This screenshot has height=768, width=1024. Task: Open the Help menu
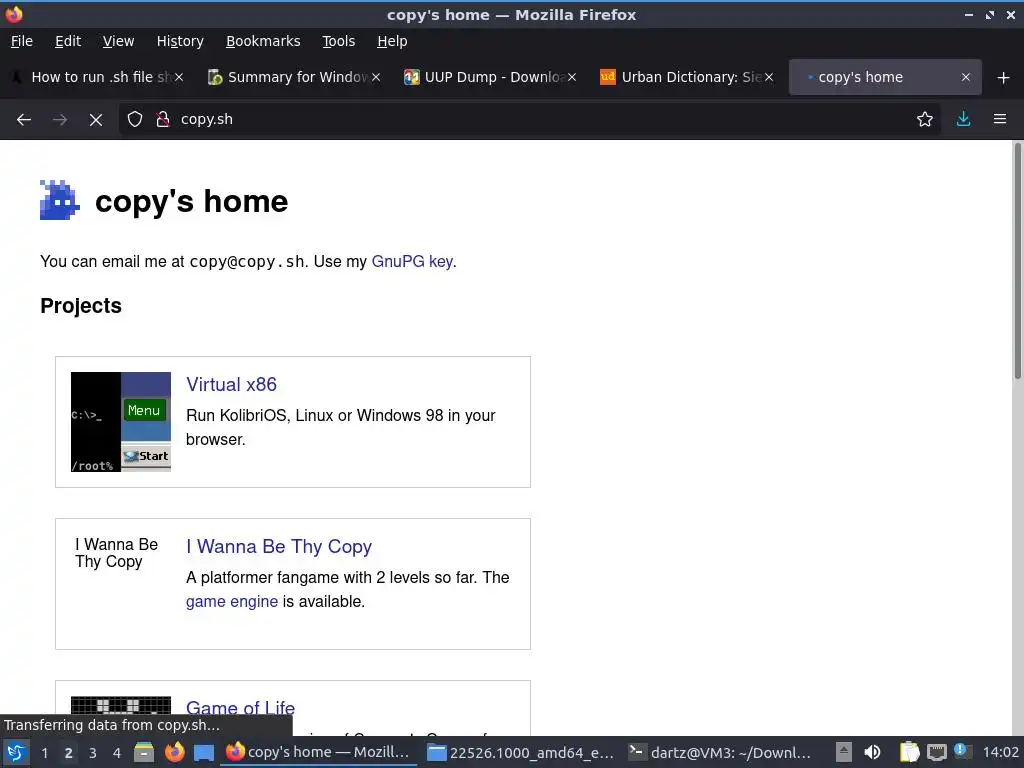[392, 41]
